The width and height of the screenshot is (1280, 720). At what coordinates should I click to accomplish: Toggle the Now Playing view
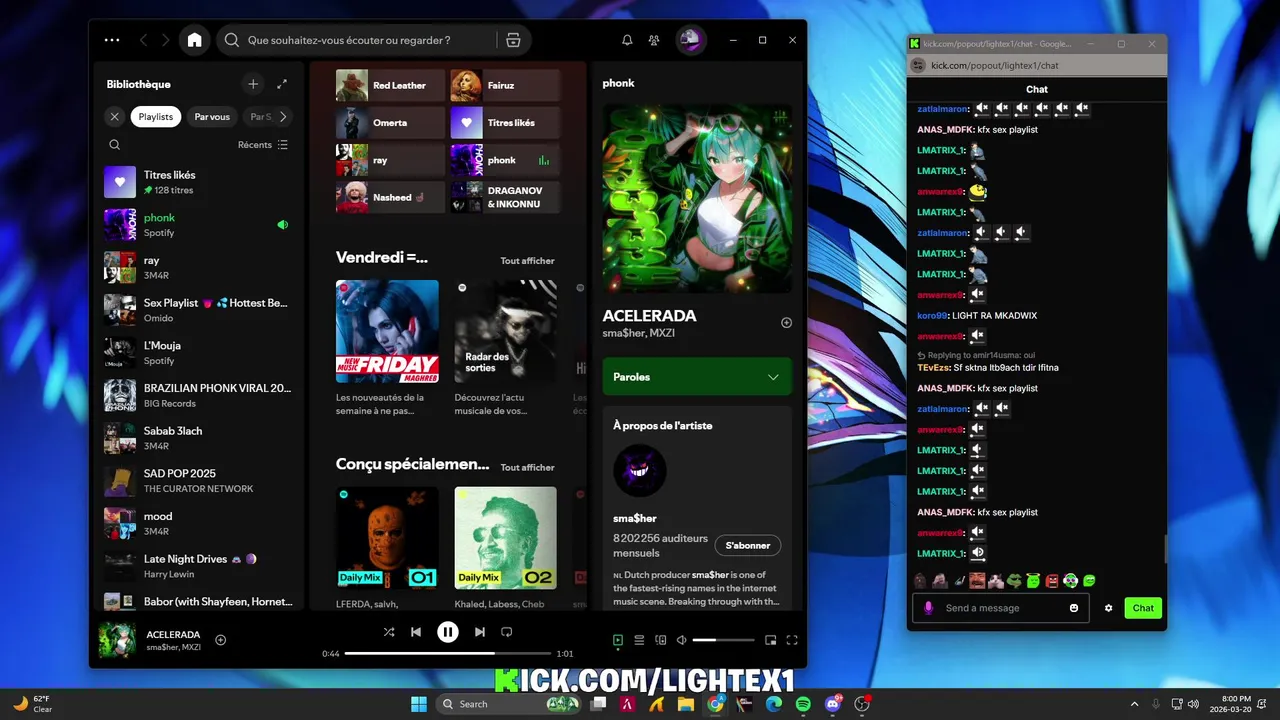tap(618, 640)
